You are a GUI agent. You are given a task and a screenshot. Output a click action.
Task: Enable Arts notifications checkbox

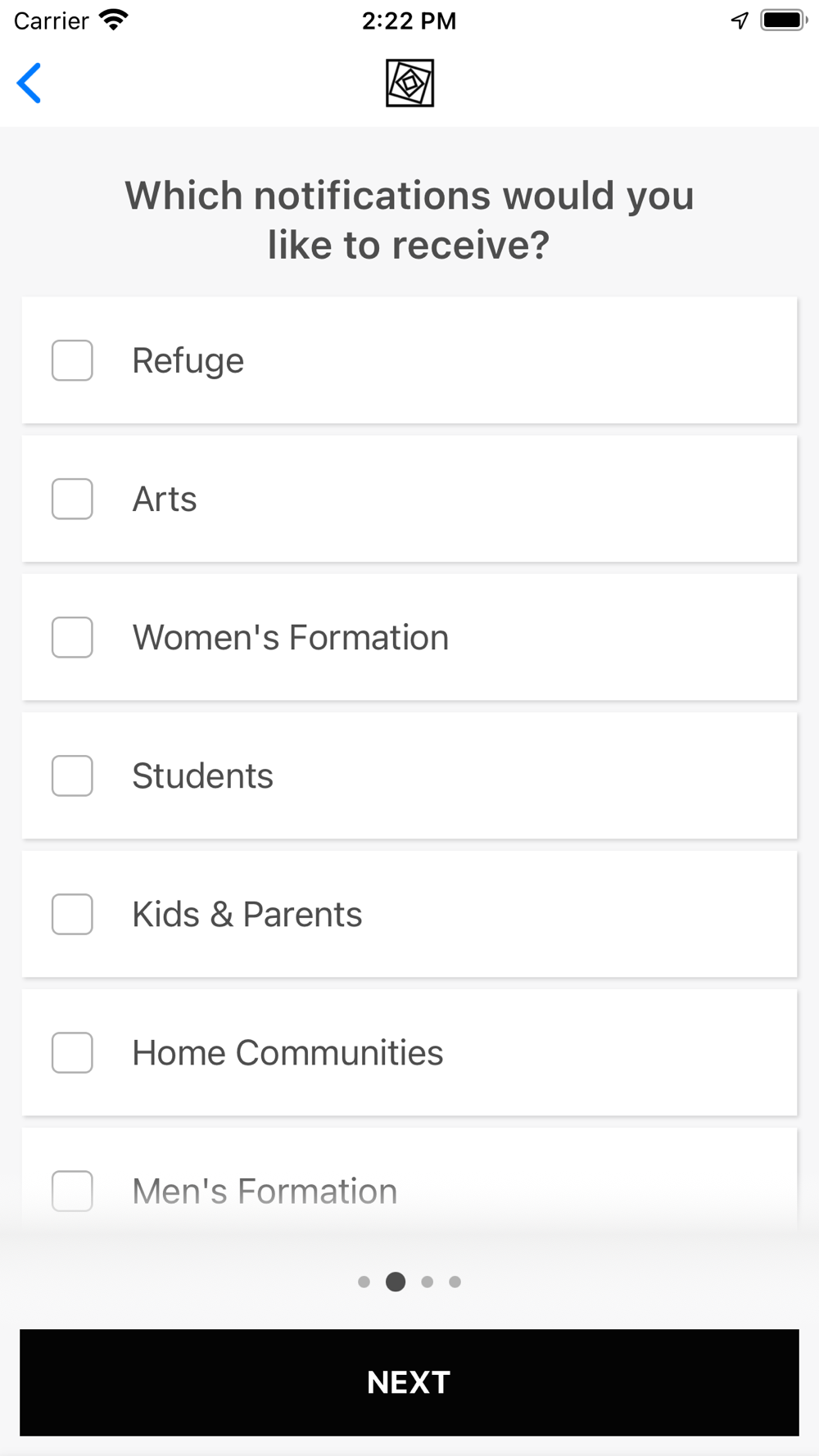(72, 499)
